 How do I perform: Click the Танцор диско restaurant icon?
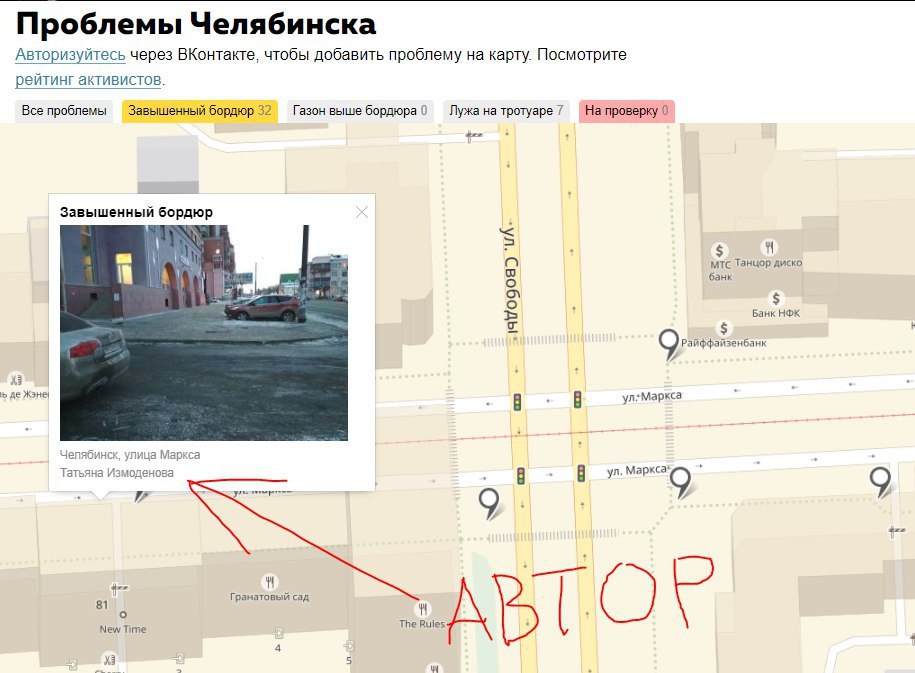(x=769, y=247)
